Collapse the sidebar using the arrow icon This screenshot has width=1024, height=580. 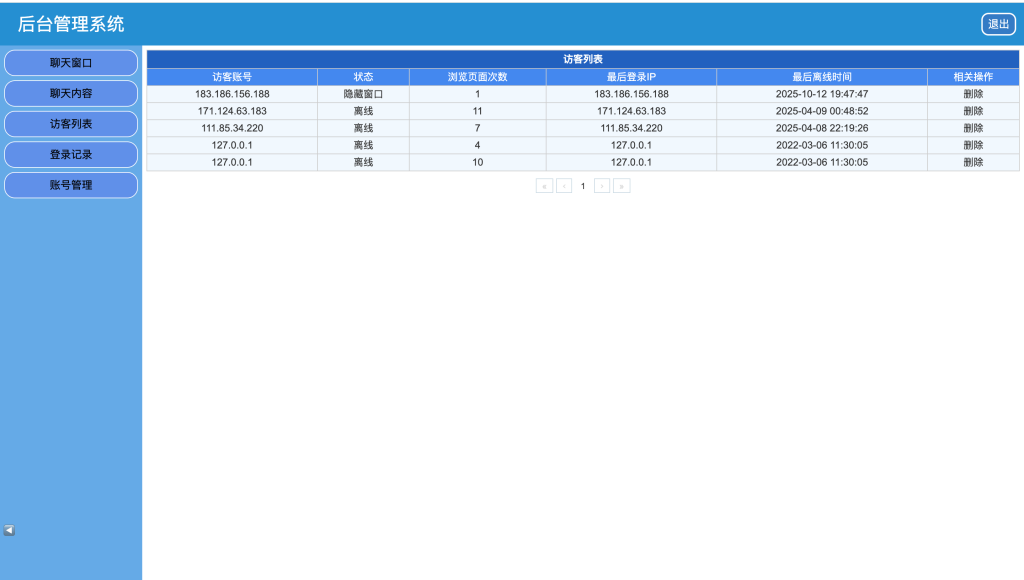tap(10, 529)
